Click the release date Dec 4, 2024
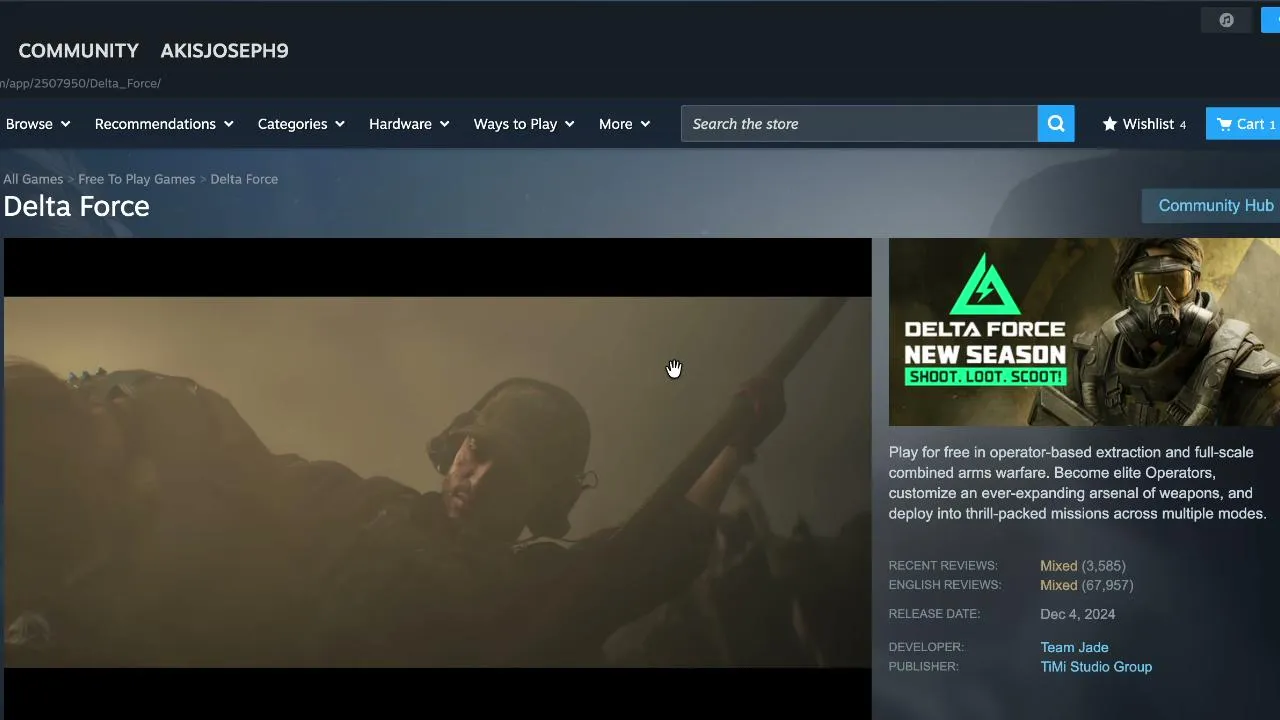Image resolution: width=1280 pixels, height=720 pixels. pos(1078,614)
